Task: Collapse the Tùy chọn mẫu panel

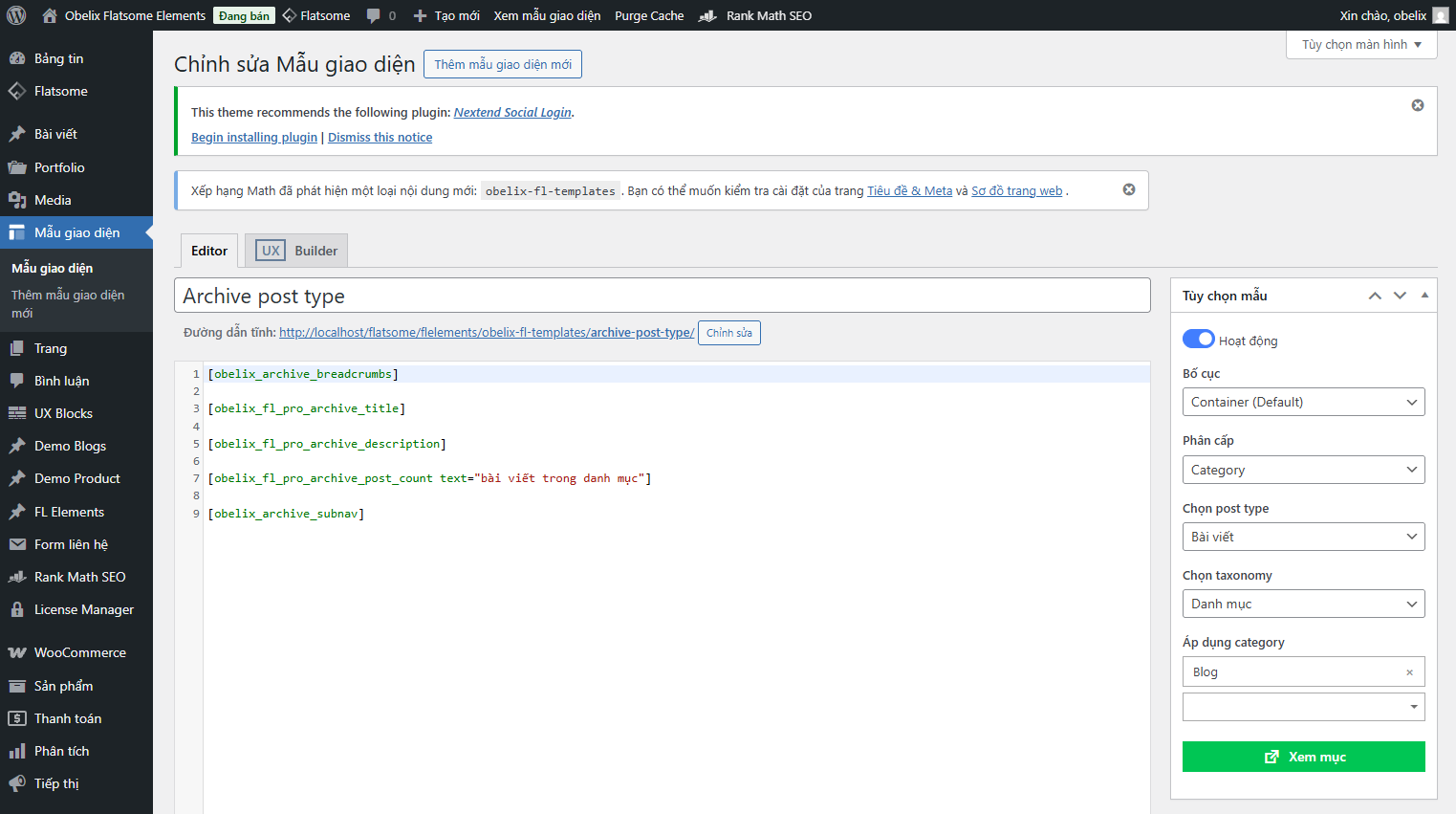Action: (x=1424, y=296)
